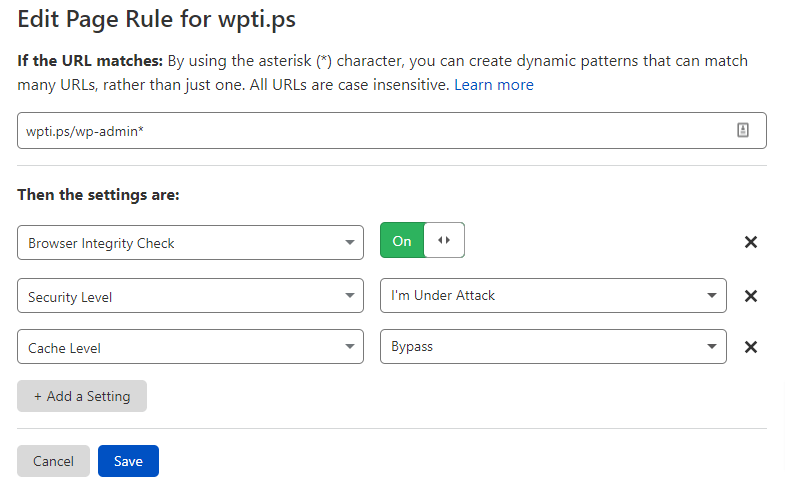Click the Edit Page Rule heading

(x=156, y=20)
